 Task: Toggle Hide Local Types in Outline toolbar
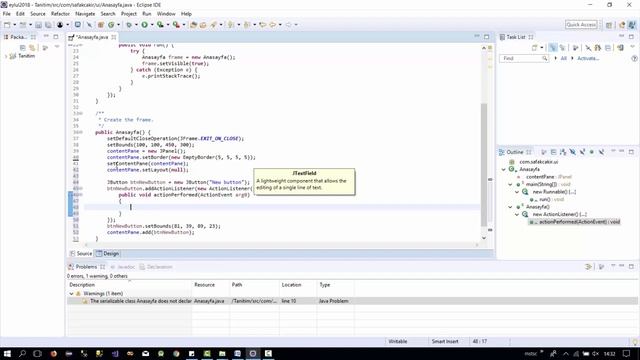pyautogui.click(x=601, y=152)
